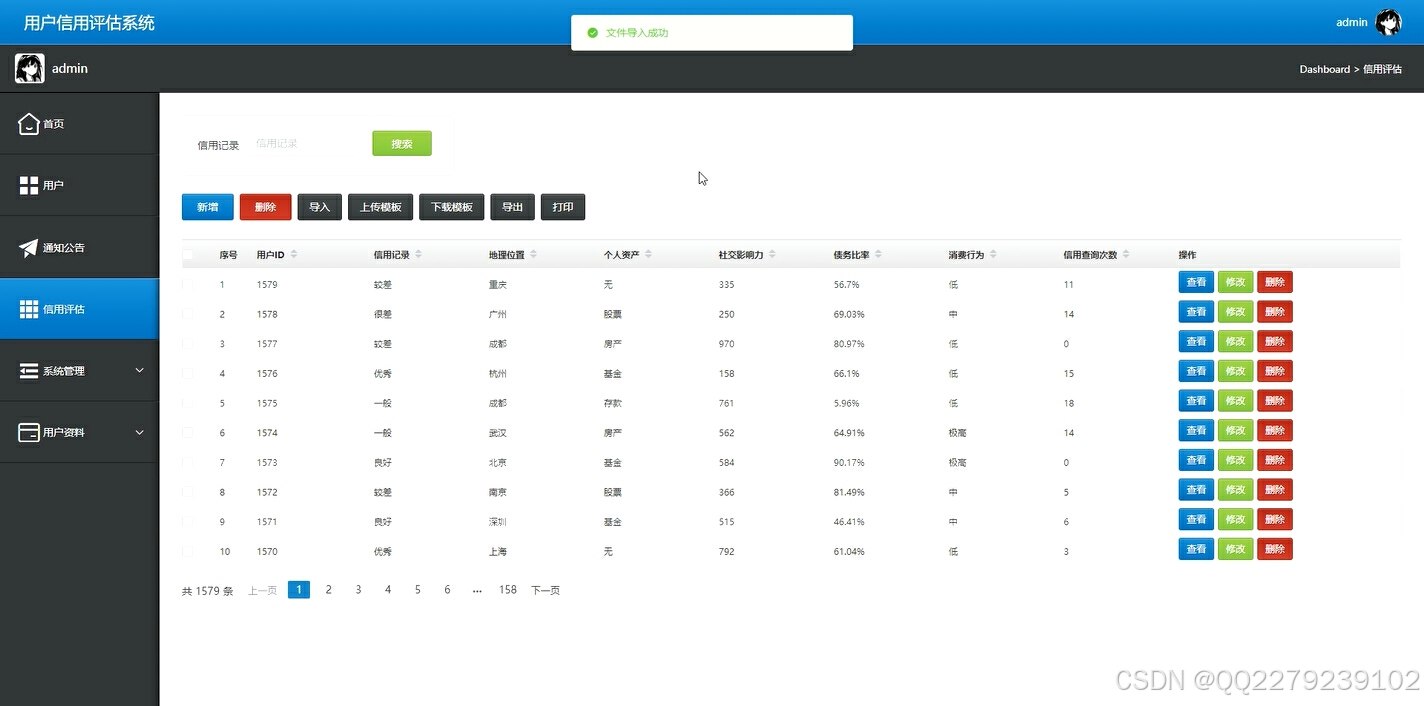Check the checkbox for user 1579
1424x706 pixels.
[187, 284]
